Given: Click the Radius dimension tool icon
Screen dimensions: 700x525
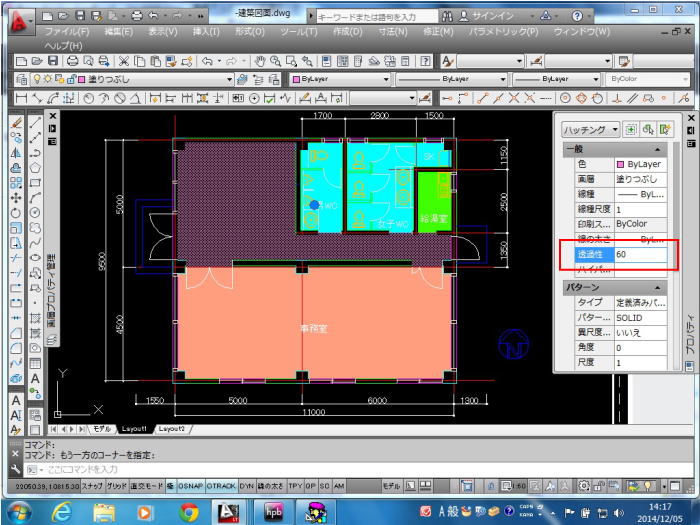Looking at the screenshot, I should tap(88, 98).
